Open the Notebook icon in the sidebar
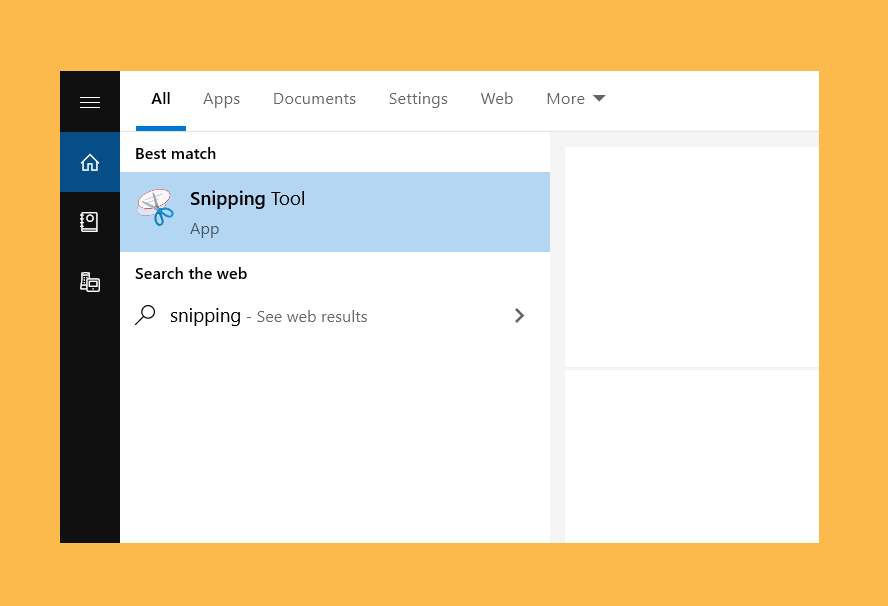 (x=89, y=222)
